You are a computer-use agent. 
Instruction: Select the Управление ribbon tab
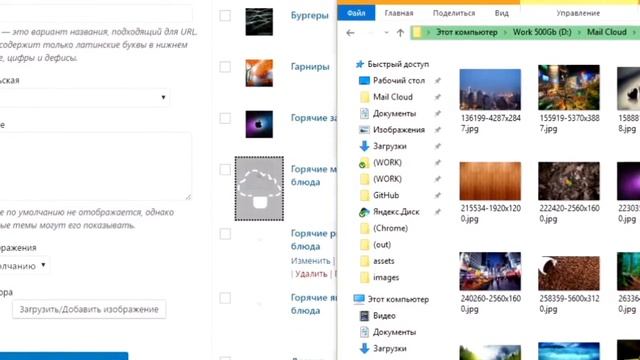pyautogui.click(x=578, y=13)
